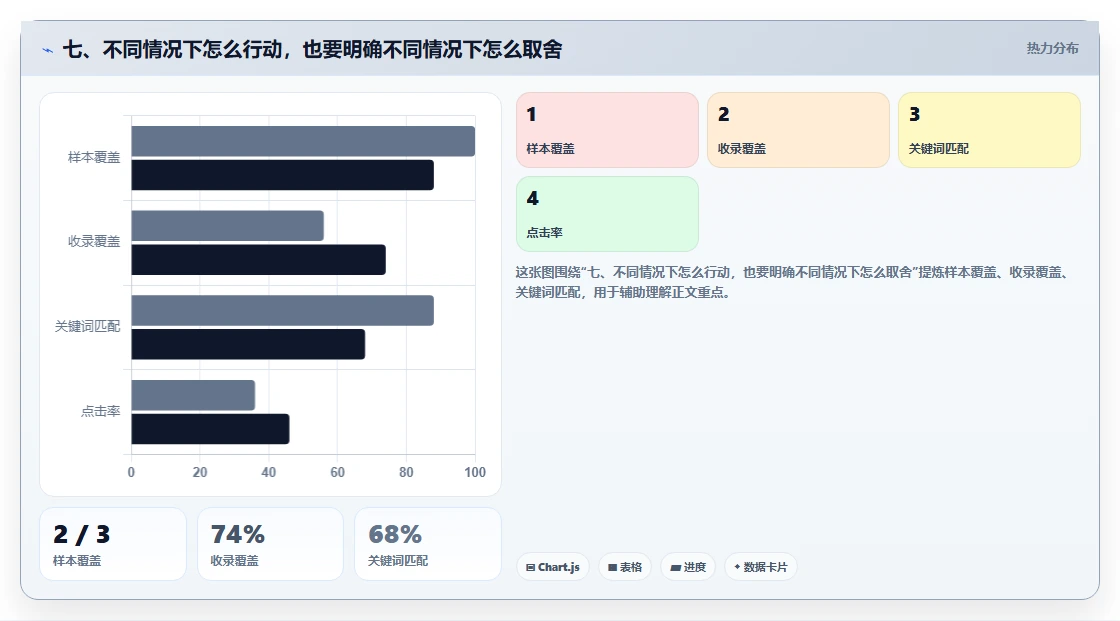
Task: Click the 进度 tag
Action: tap(688, 567)
